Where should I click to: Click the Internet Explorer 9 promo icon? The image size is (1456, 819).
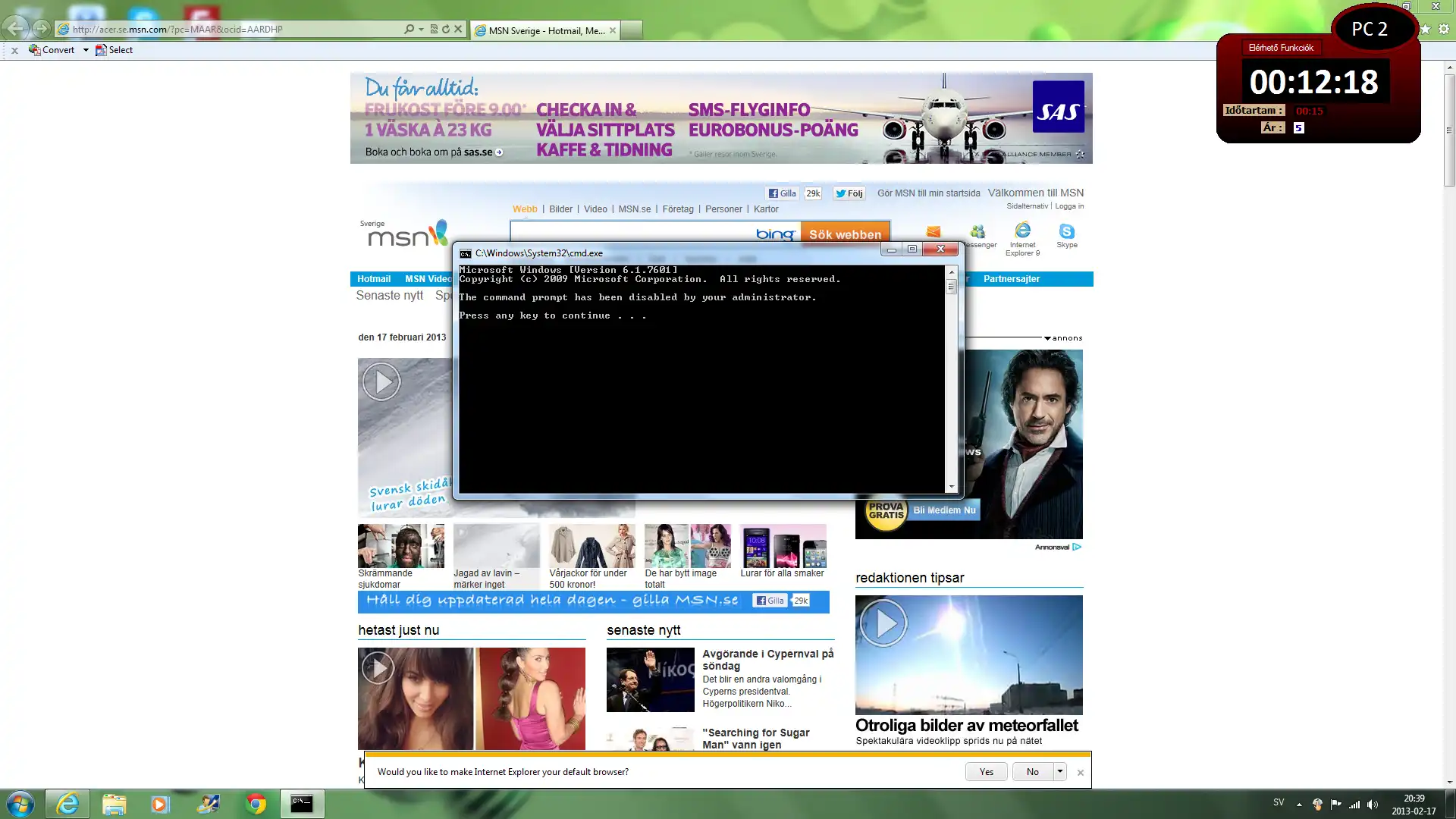1022,231
